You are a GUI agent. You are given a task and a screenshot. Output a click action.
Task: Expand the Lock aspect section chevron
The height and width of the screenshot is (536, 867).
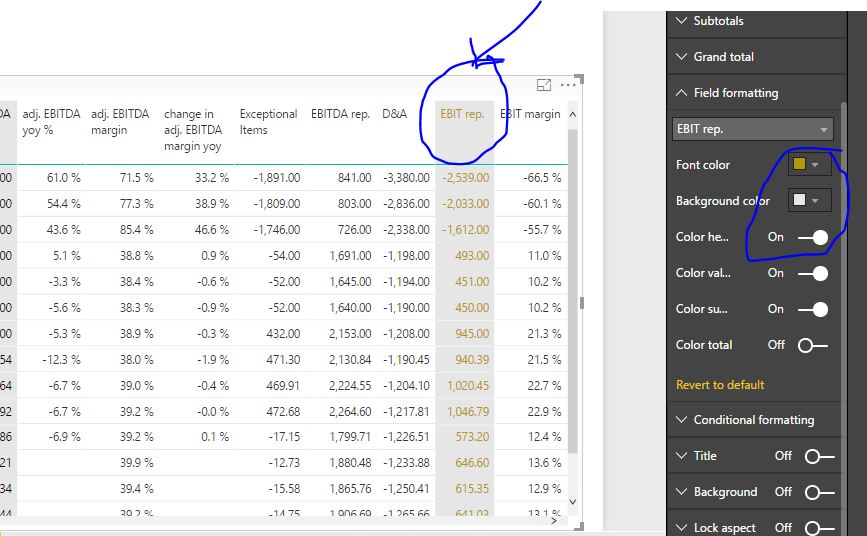[x=681, y=528]
